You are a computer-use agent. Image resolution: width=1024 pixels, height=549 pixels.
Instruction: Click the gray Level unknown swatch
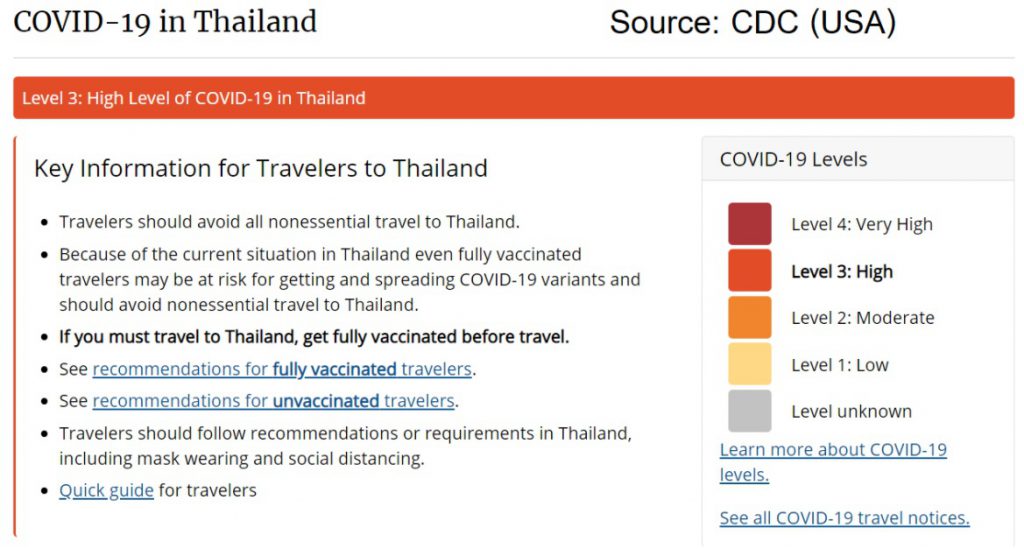[x=750, y=411]
